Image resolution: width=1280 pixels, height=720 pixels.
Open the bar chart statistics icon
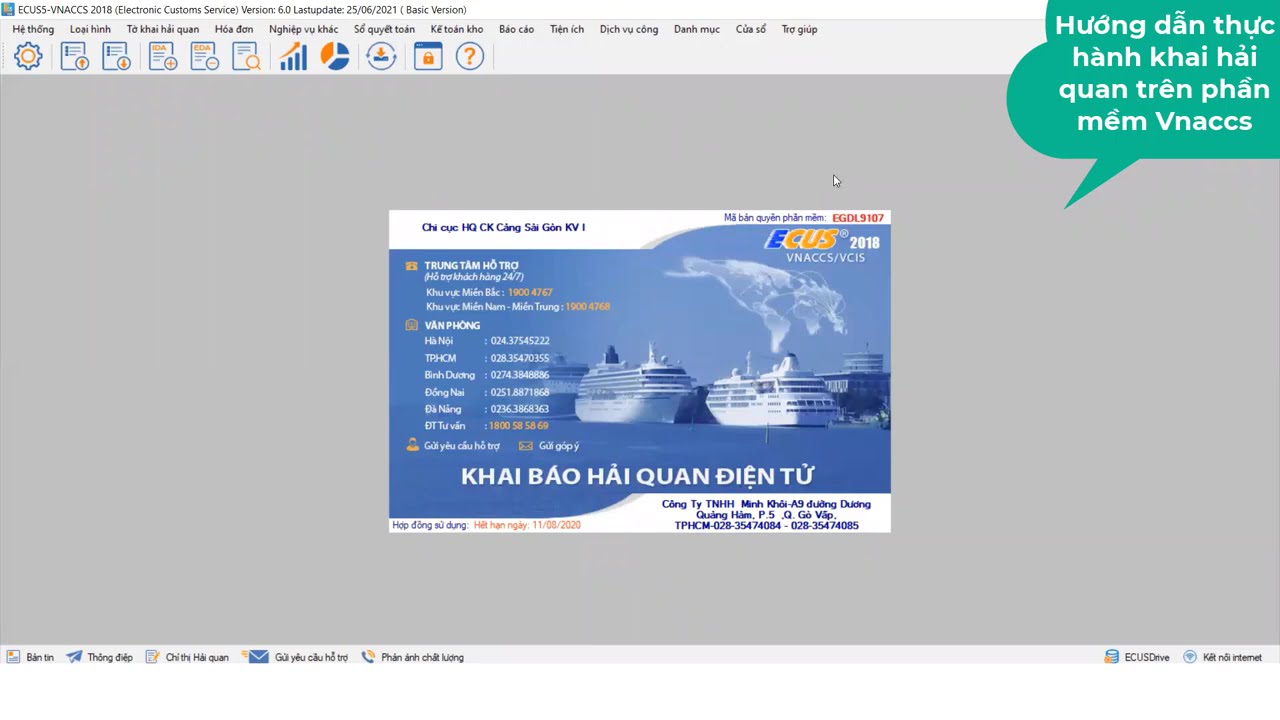(x=293, y=56)
